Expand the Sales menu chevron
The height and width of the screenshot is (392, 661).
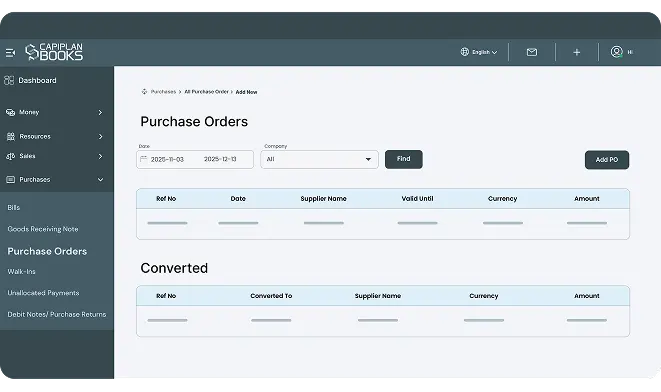(100, 156)
